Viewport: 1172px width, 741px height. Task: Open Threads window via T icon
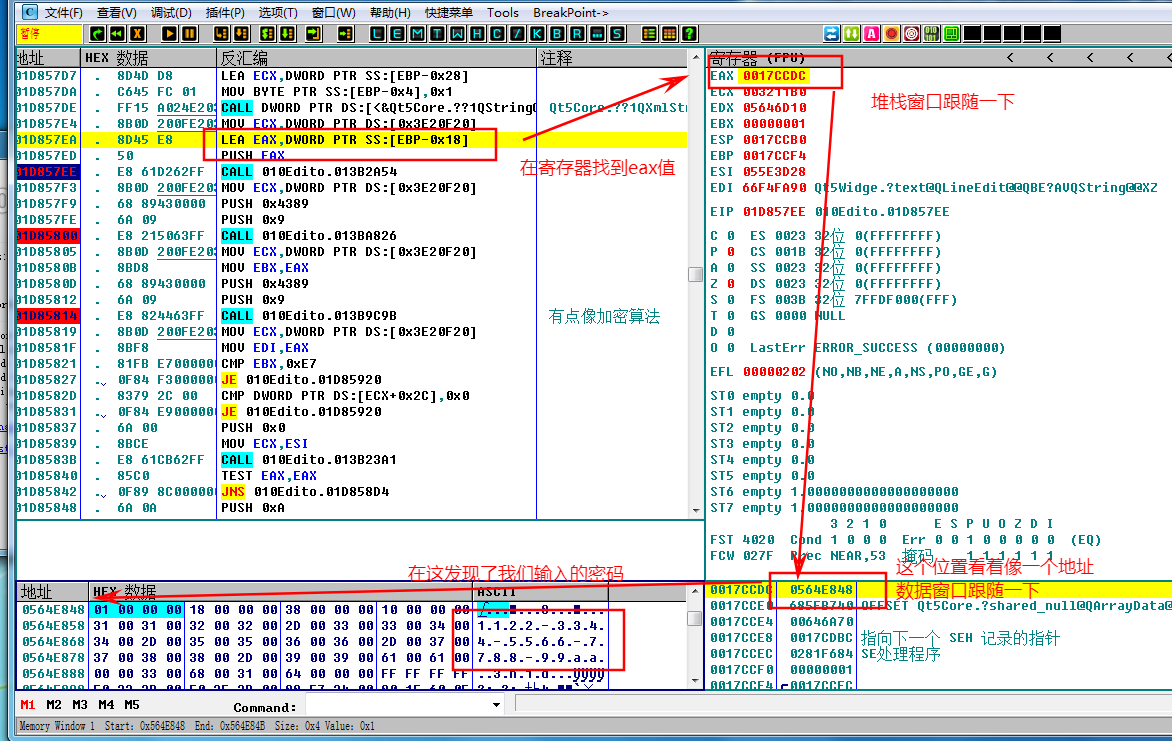pos(437,34)
